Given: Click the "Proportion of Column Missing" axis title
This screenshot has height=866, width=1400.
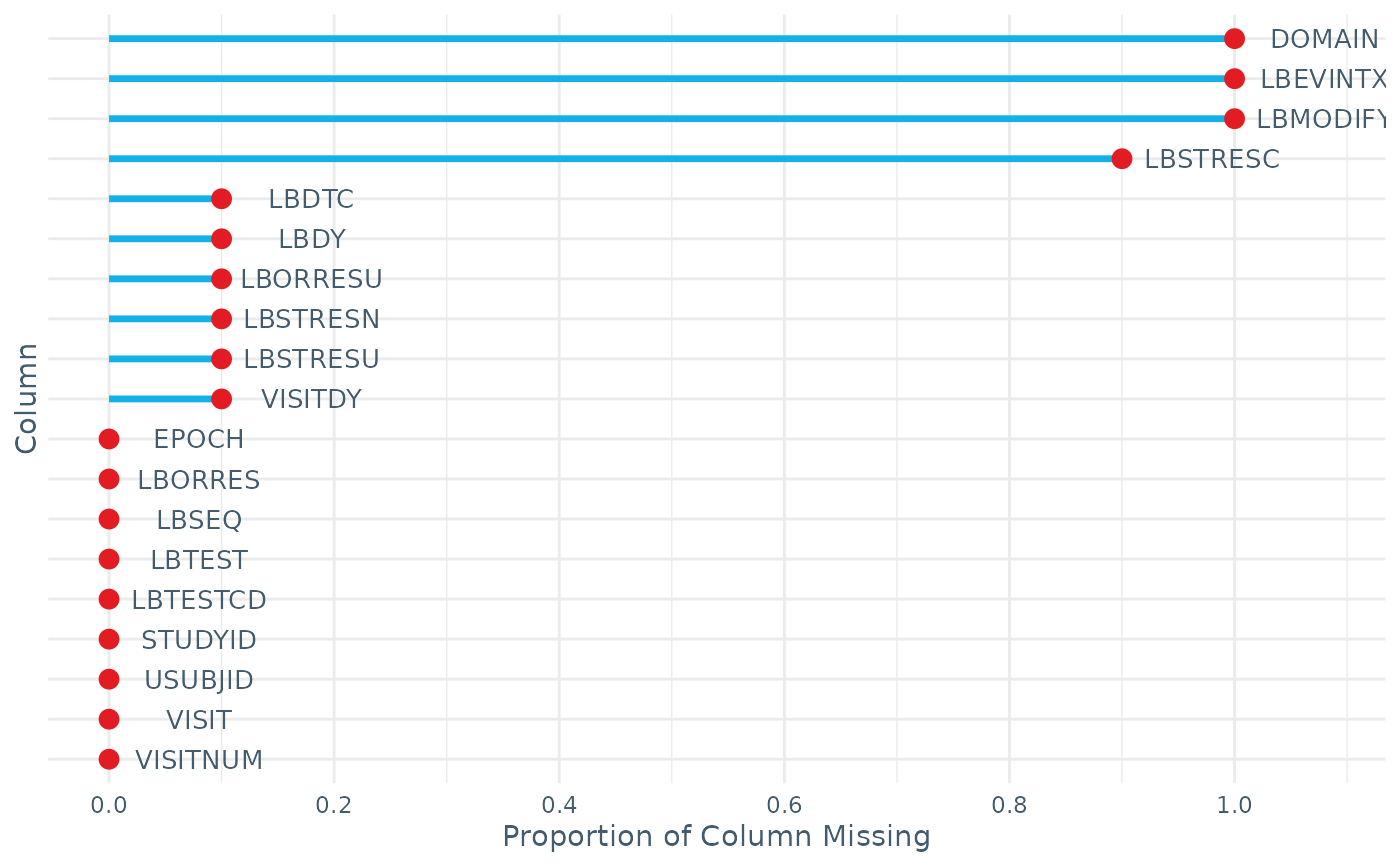Looking at the screenshot, I should click(x=716, y=836).
